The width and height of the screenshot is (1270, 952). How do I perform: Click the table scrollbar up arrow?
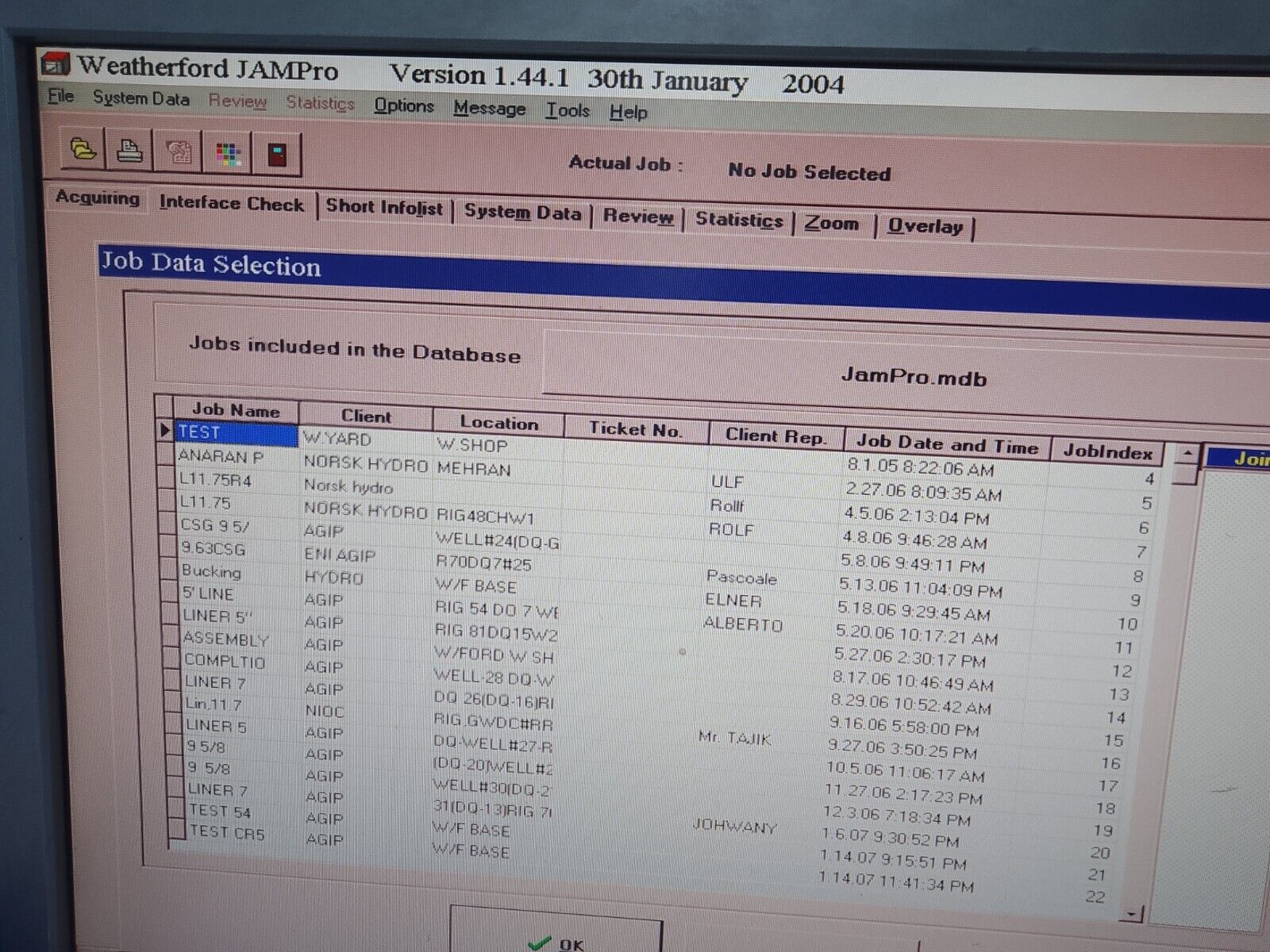[1187, 455]
